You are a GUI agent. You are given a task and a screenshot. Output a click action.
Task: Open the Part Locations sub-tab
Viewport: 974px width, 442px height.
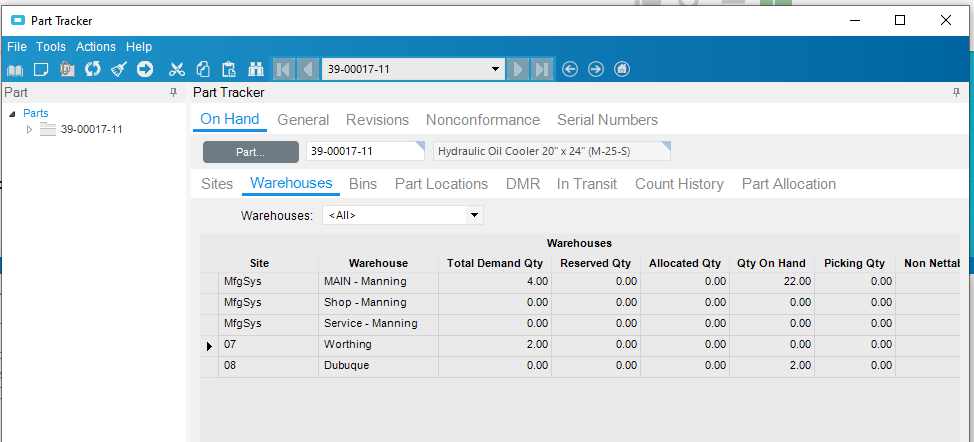coord(442,184)
